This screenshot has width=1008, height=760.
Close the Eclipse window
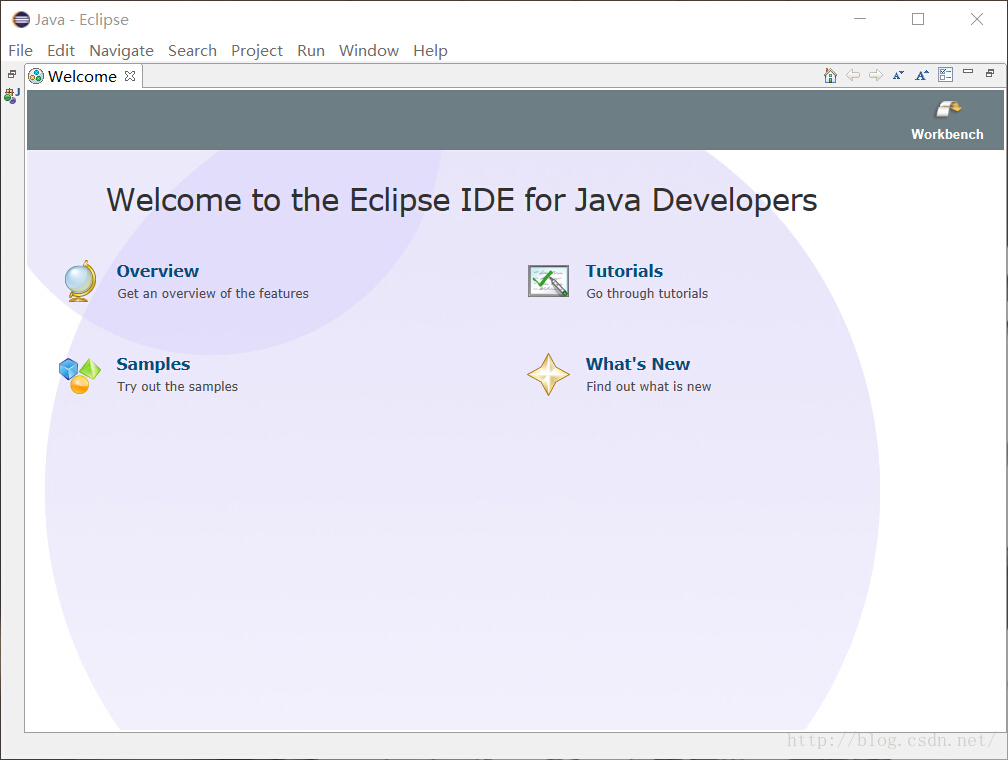[x=976, y=19]
